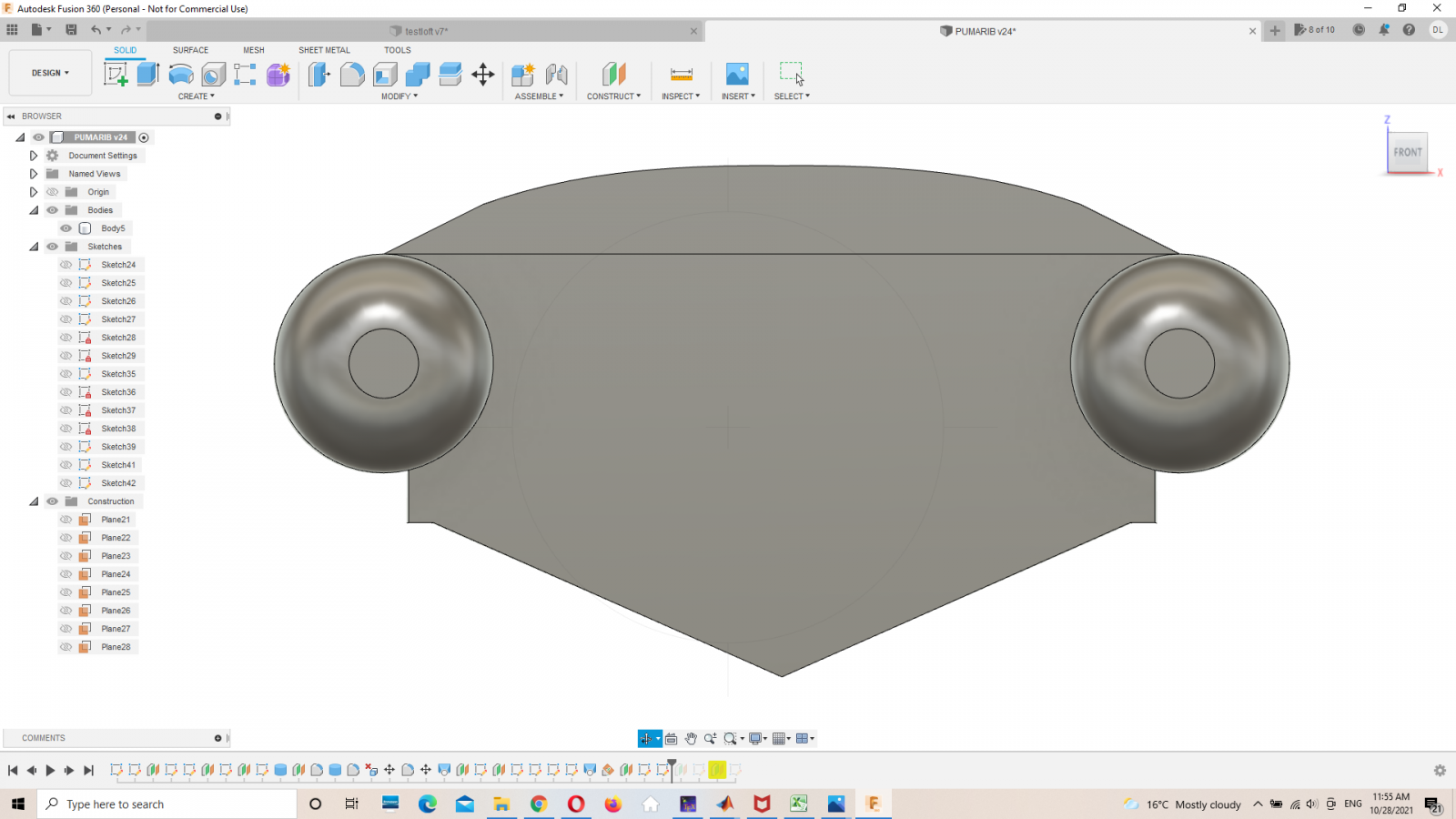Select the Measure tool
Screen dimensions: 1456x819
682,74
